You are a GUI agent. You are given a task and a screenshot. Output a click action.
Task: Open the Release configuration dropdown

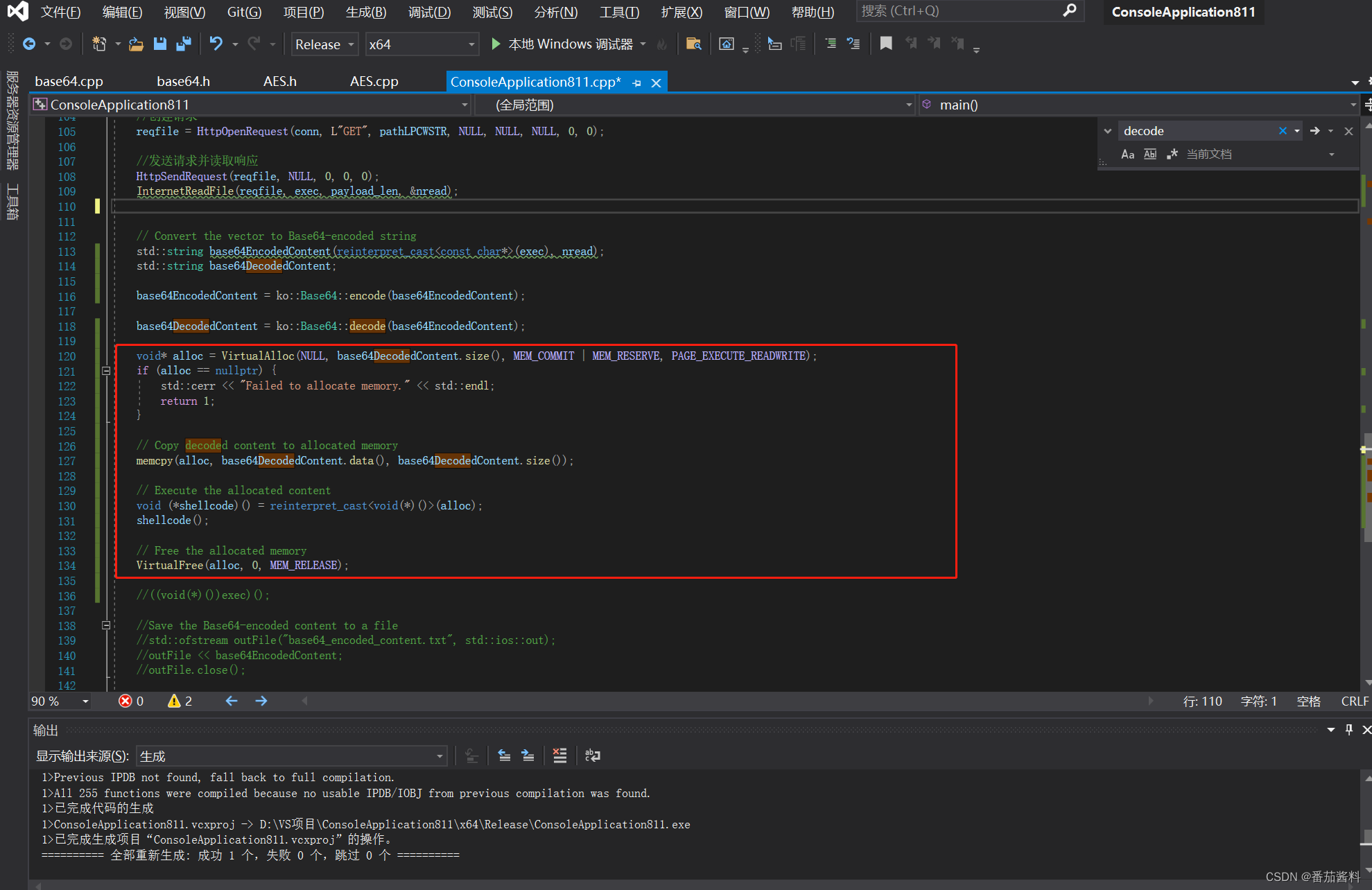(x=324, y=44)
